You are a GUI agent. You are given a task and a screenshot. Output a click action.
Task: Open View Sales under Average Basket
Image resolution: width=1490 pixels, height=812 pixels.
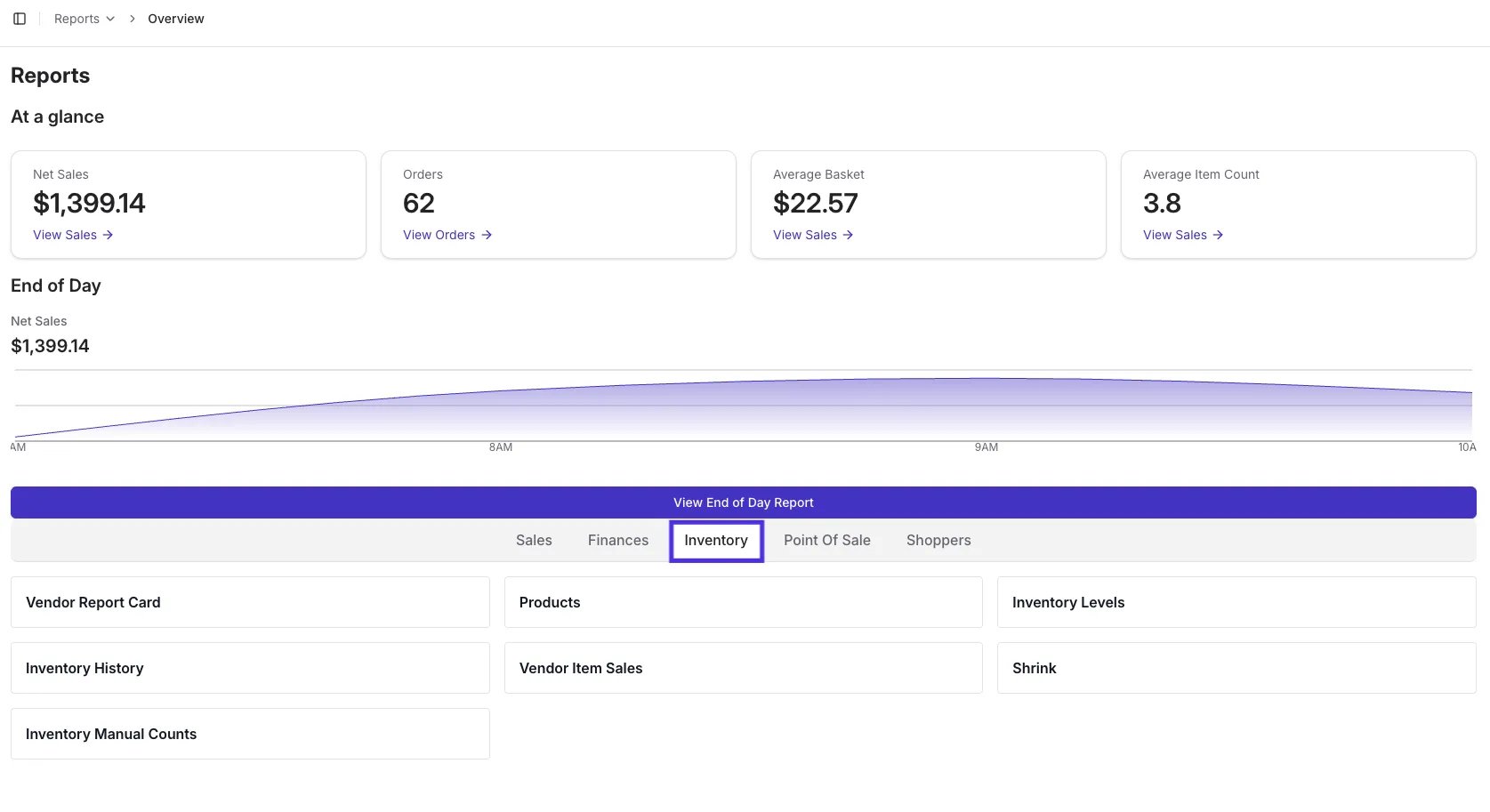tap(813, 235)
